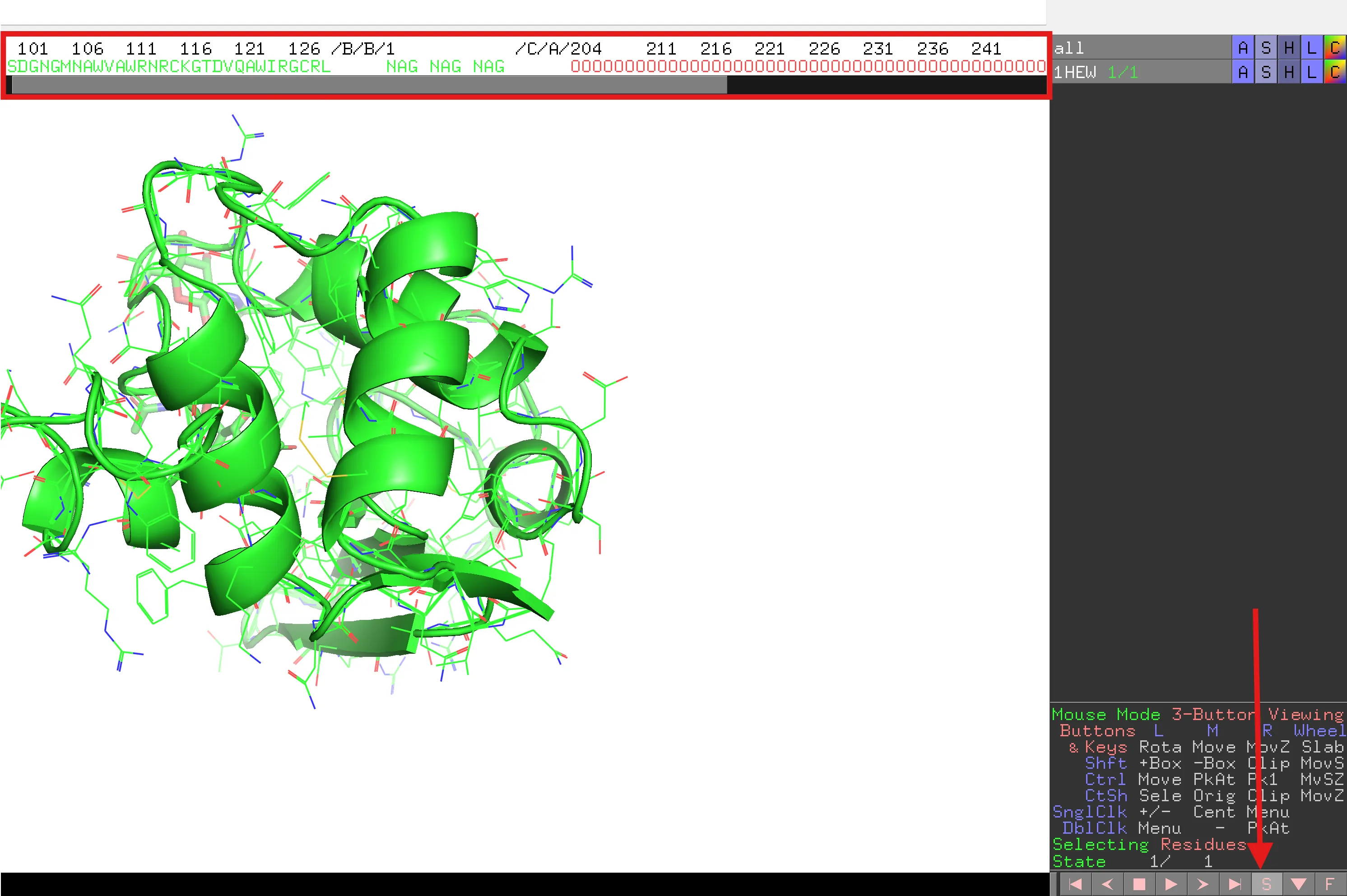Open the Color menu for all
Viewport: 1347px width, 896px height.
click(1335, 47)
